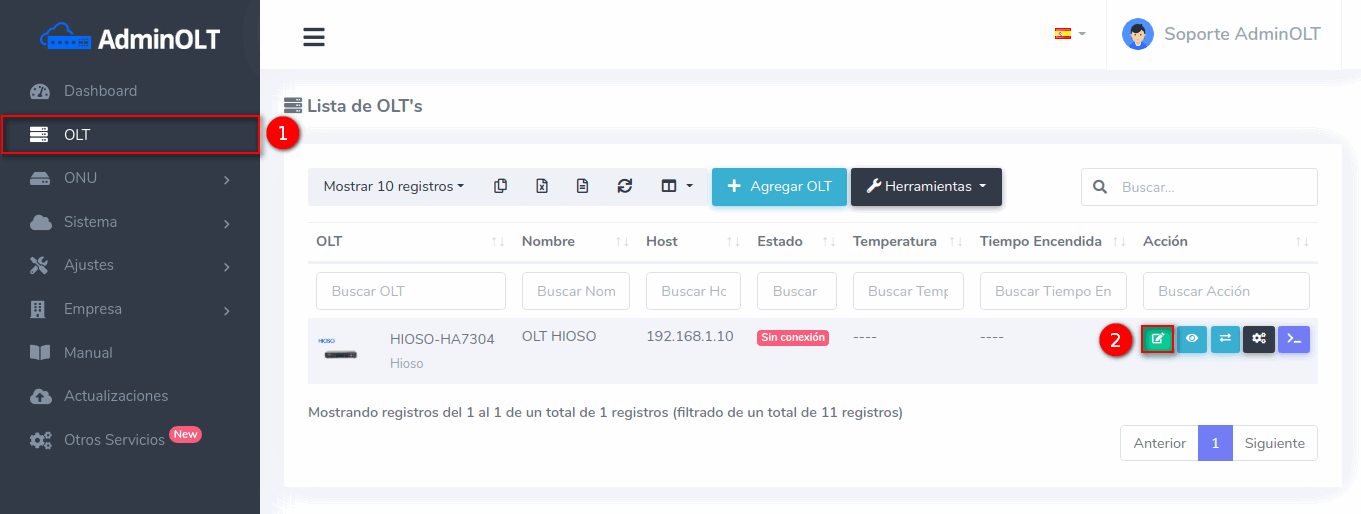Click the eye view icon for HIOSO-HA7304

tap(1191, 339)
